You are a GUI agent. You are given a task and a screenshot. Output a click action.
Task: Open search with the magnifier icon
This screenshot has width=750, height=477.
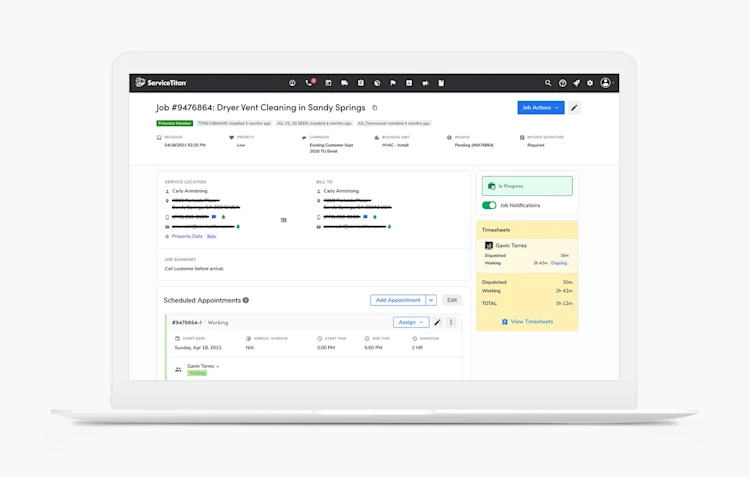(x=548, y=83)
